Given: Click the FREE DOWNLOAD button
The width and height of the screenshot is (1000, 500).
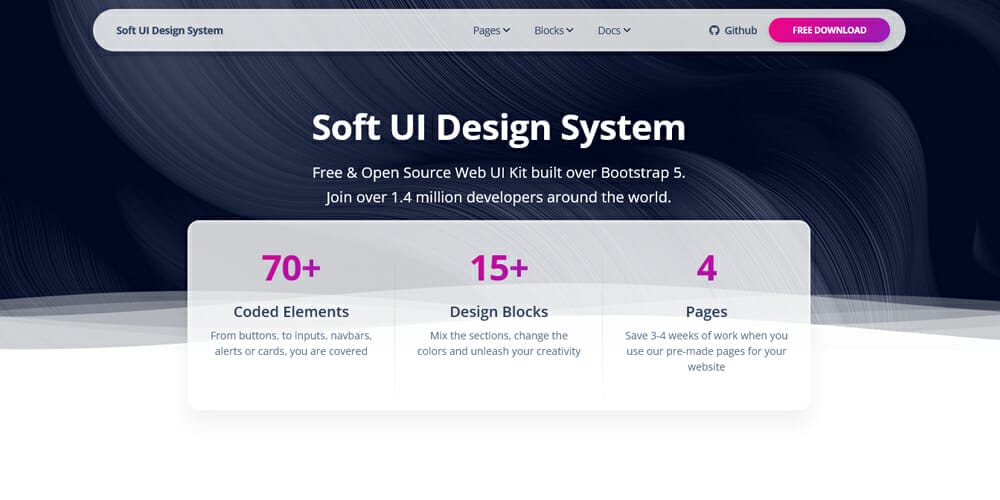Looking at the screenshot, I should 829,30.
